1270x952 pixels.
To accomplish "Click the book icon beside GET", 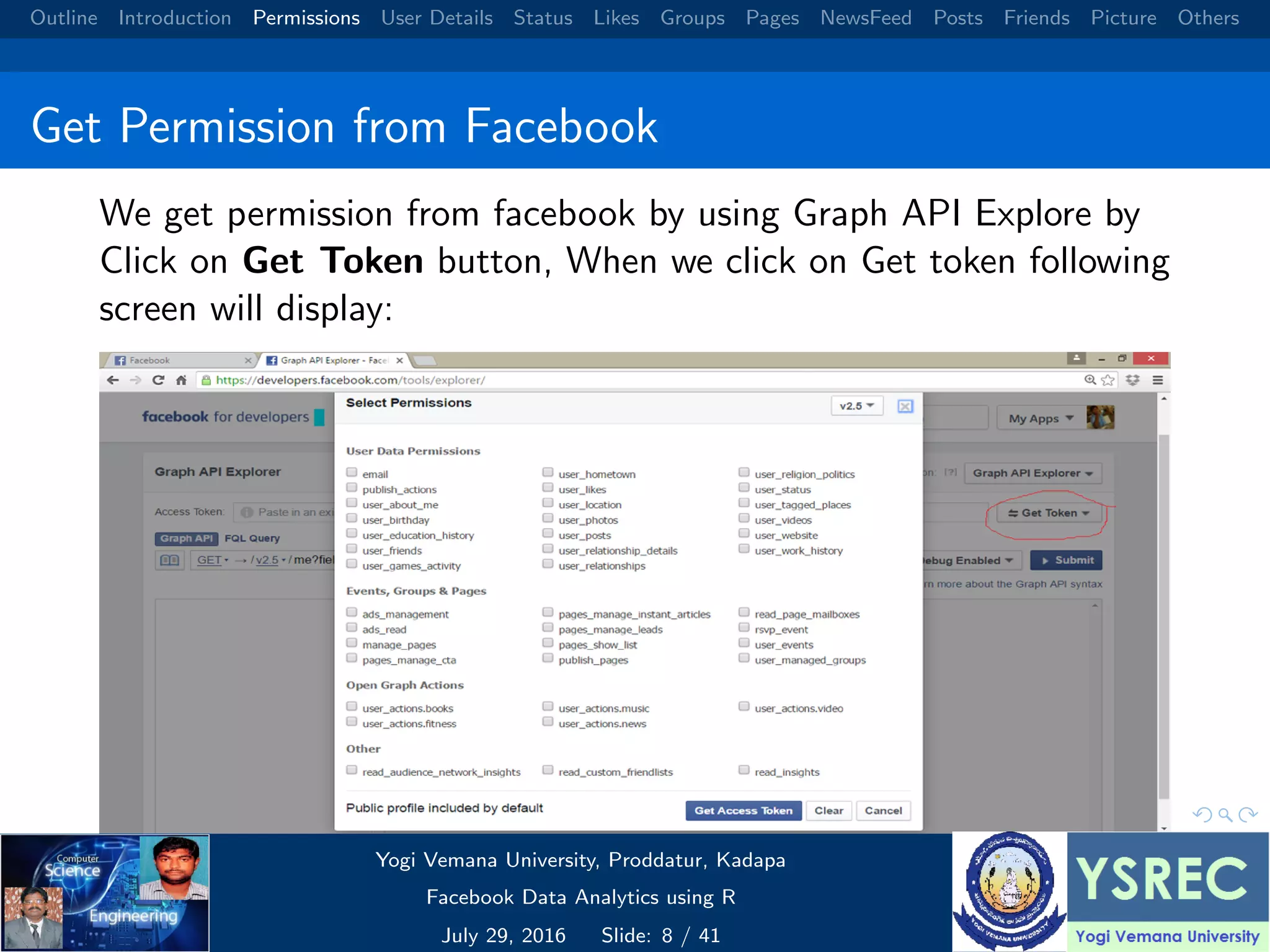I will [169, 560].
